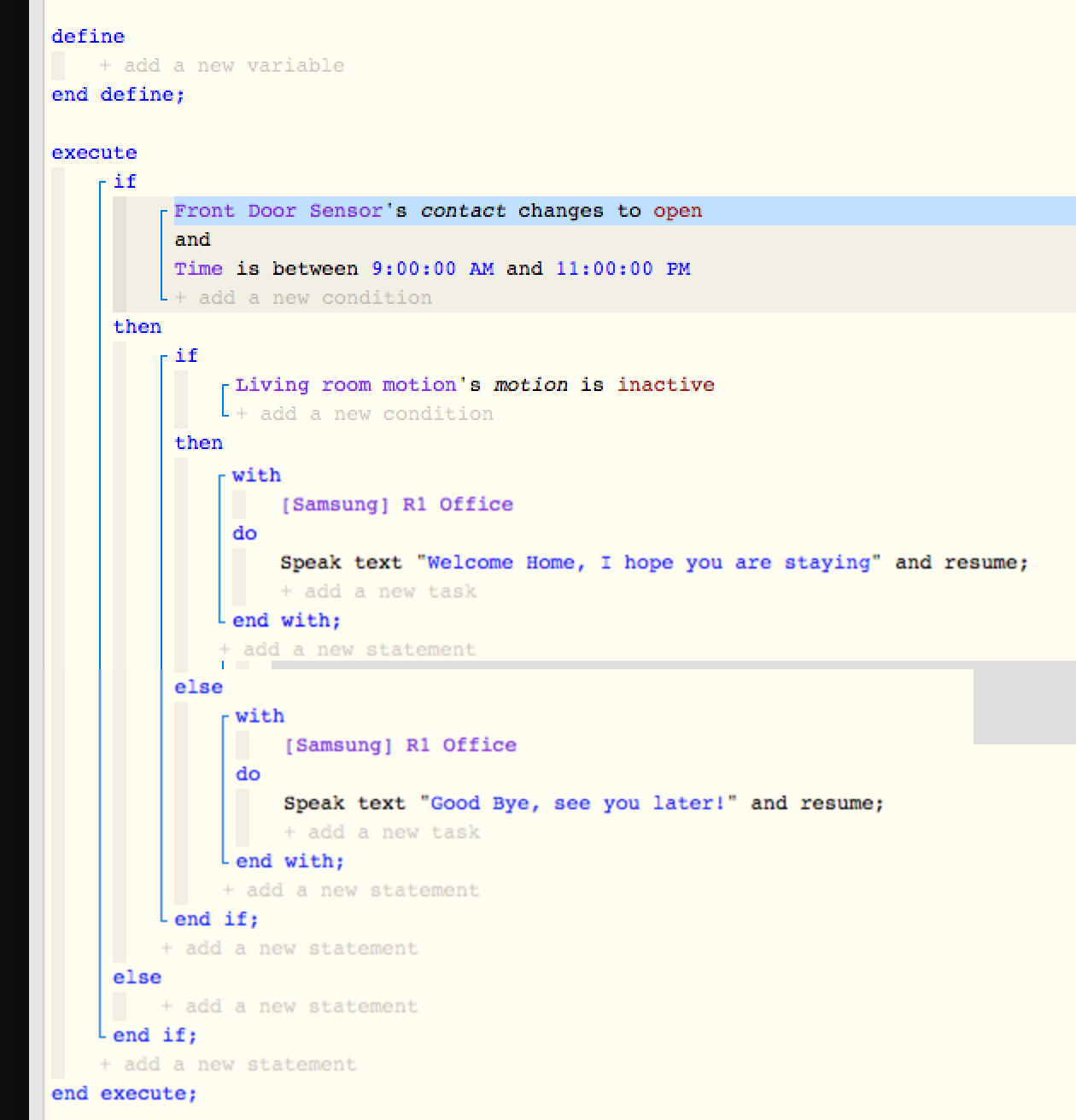Add a new statement under outer else
This screenshot has width=1076, height=1120.
[289, 1006]
